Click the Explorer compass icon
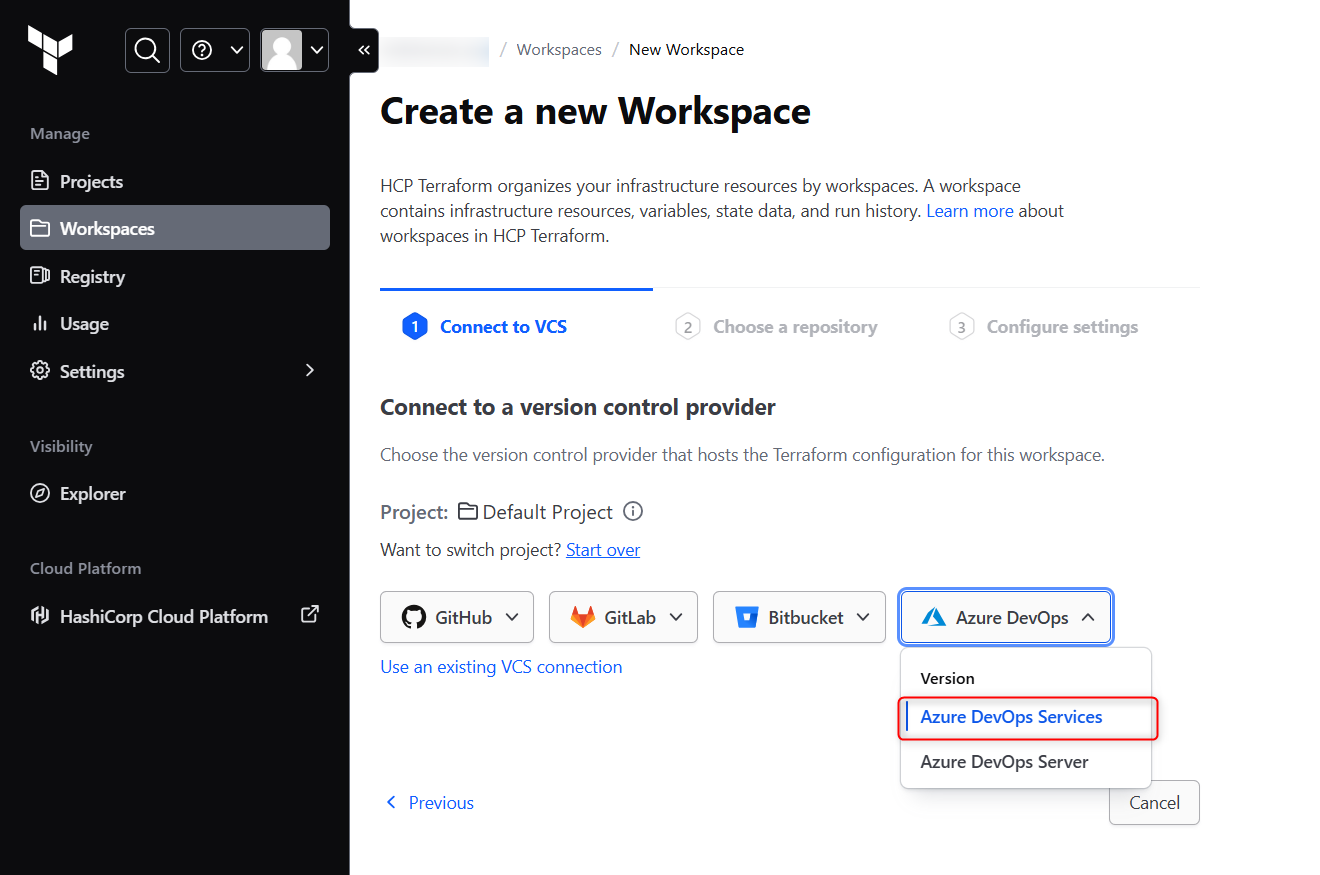The width and height of the screenshot is (1320, 875). [40, 493]
